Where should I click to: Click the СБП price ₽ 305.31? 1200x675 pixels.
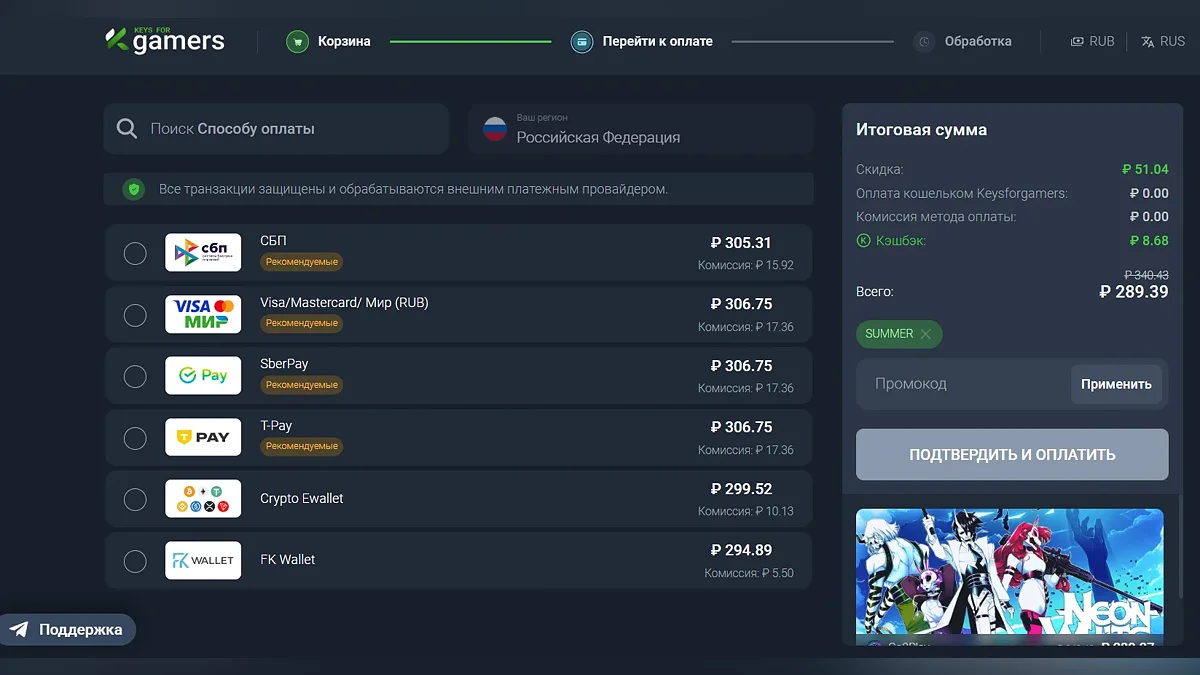coord(741,243)
